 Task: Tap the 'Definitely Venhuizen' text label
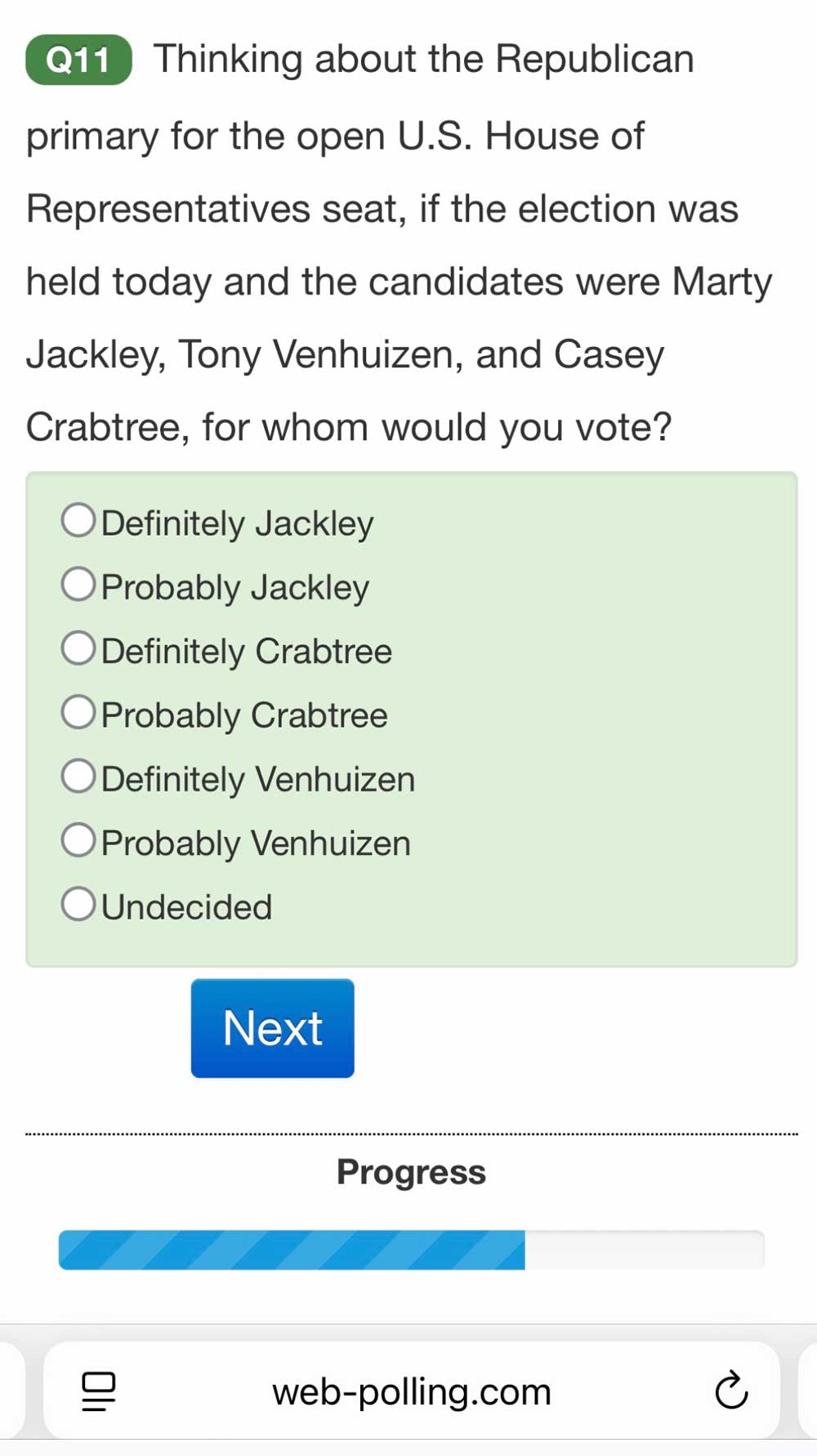coord(258,779)
